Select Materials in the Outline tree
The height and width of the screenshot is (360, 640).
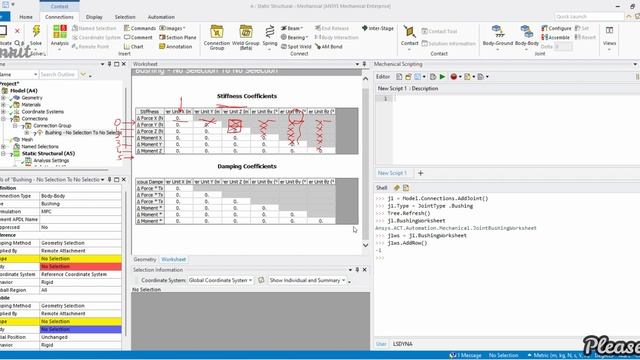tap(31, 105)
